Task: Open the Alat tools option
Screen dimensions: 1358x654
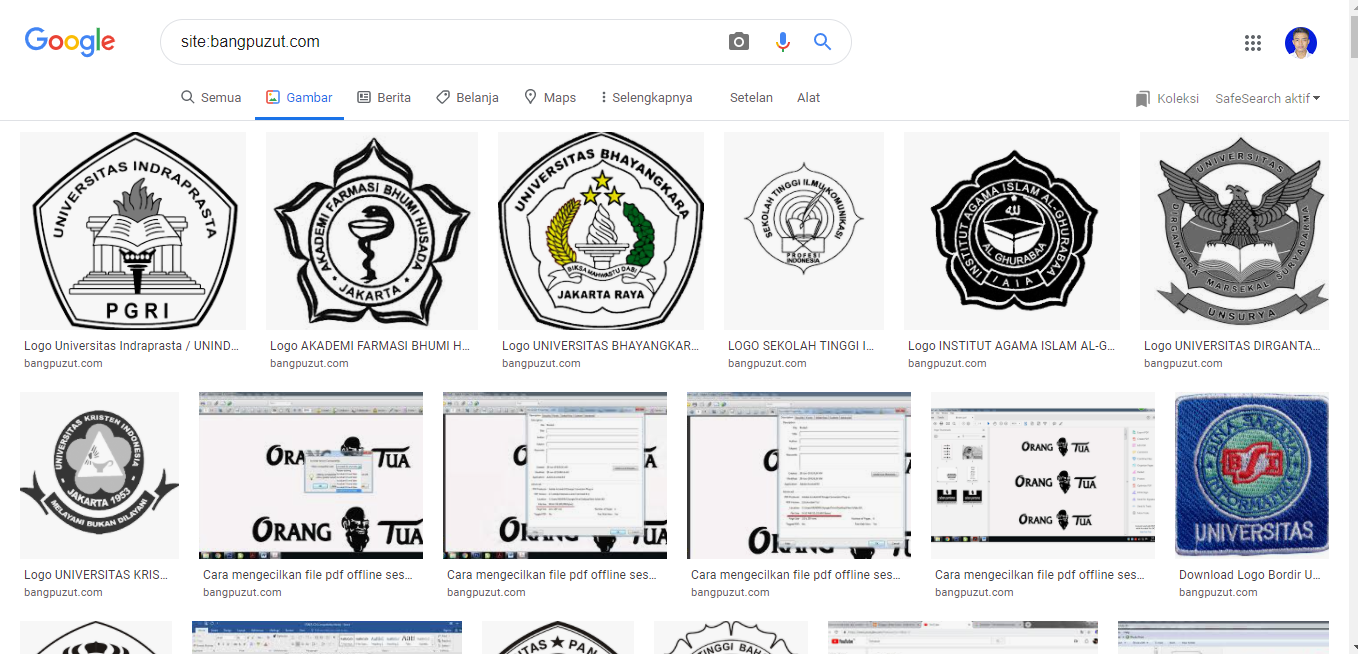Action: coord(808,98)
